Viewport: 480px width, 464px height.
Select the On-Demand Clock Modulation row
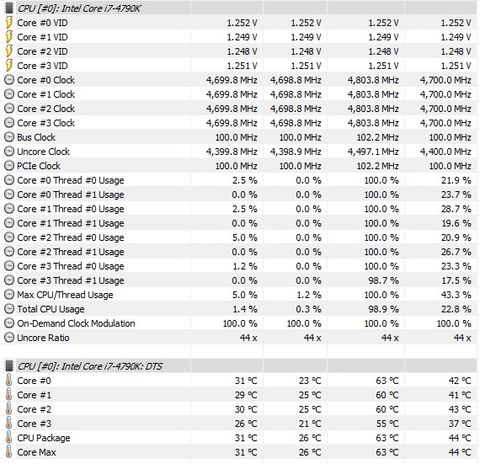tap(240, 323)
